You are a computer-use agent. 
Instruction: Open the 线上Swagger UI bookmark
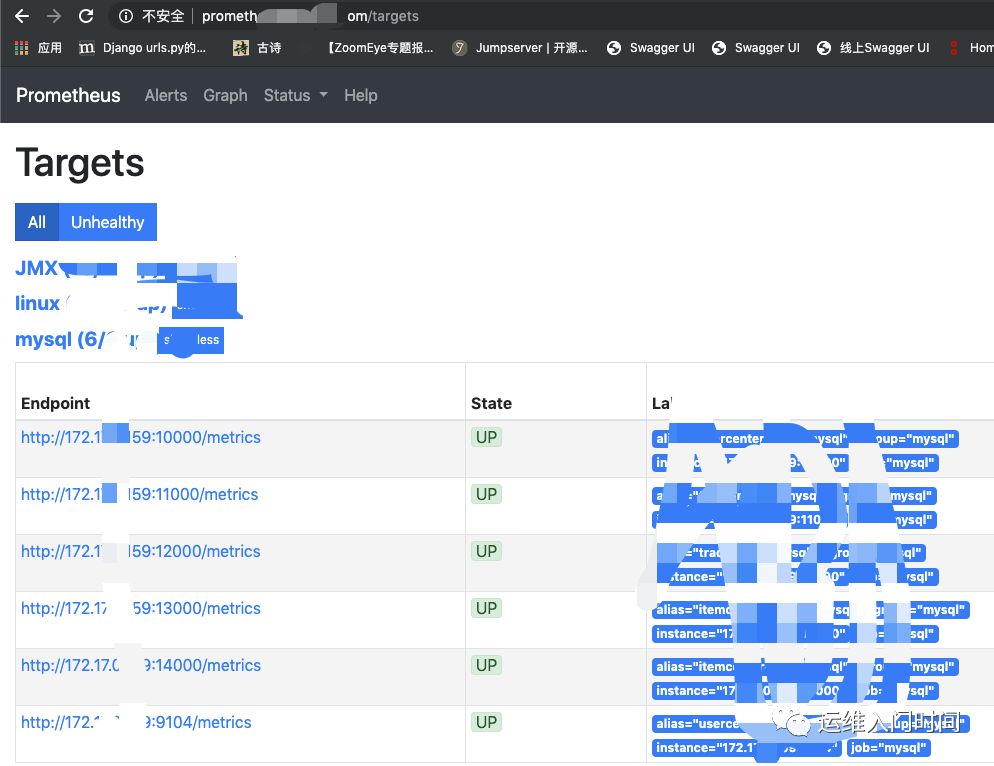click(x=874, y=48)
